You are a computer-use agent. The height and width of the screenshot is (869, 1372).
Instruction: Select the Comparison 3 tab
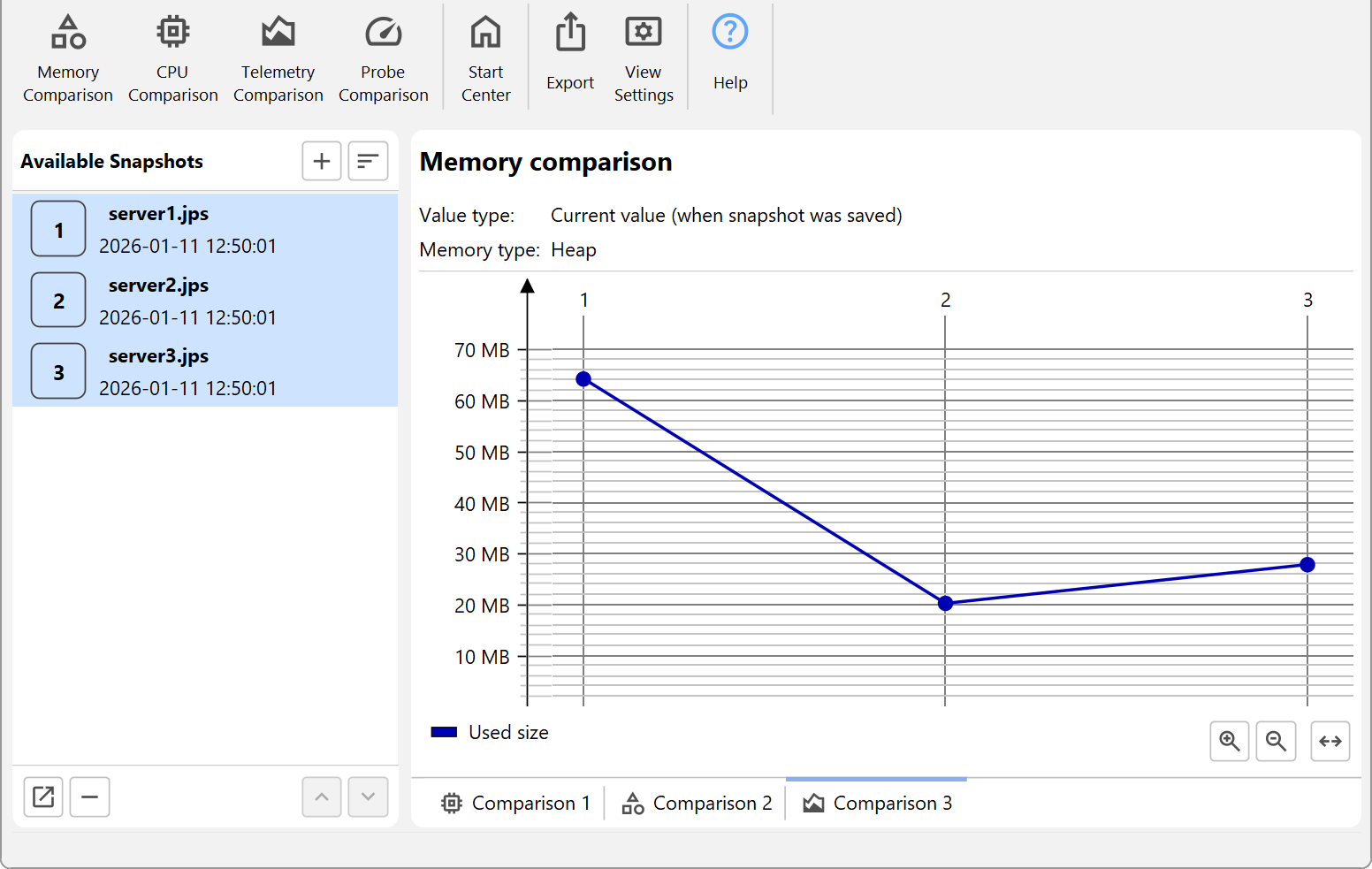877,803
